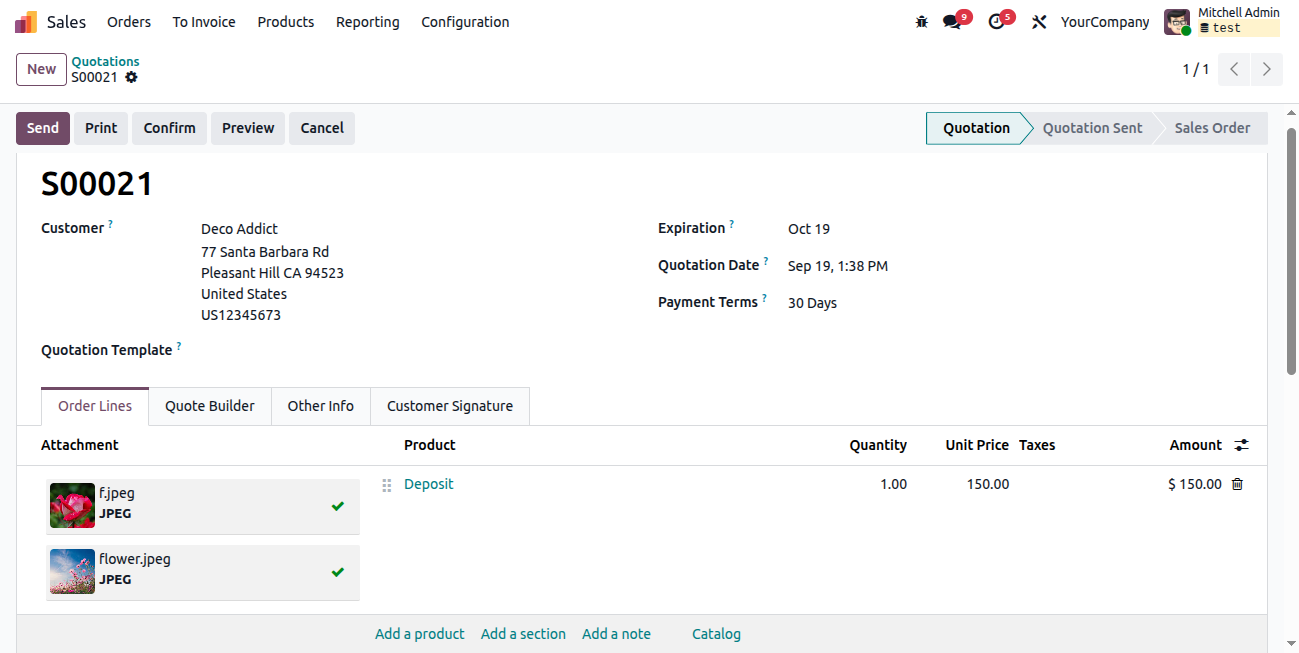Screen dimensions: 1299x653
Task: Delete the Deposit line with trash icon
Action: click(1237, 484)
